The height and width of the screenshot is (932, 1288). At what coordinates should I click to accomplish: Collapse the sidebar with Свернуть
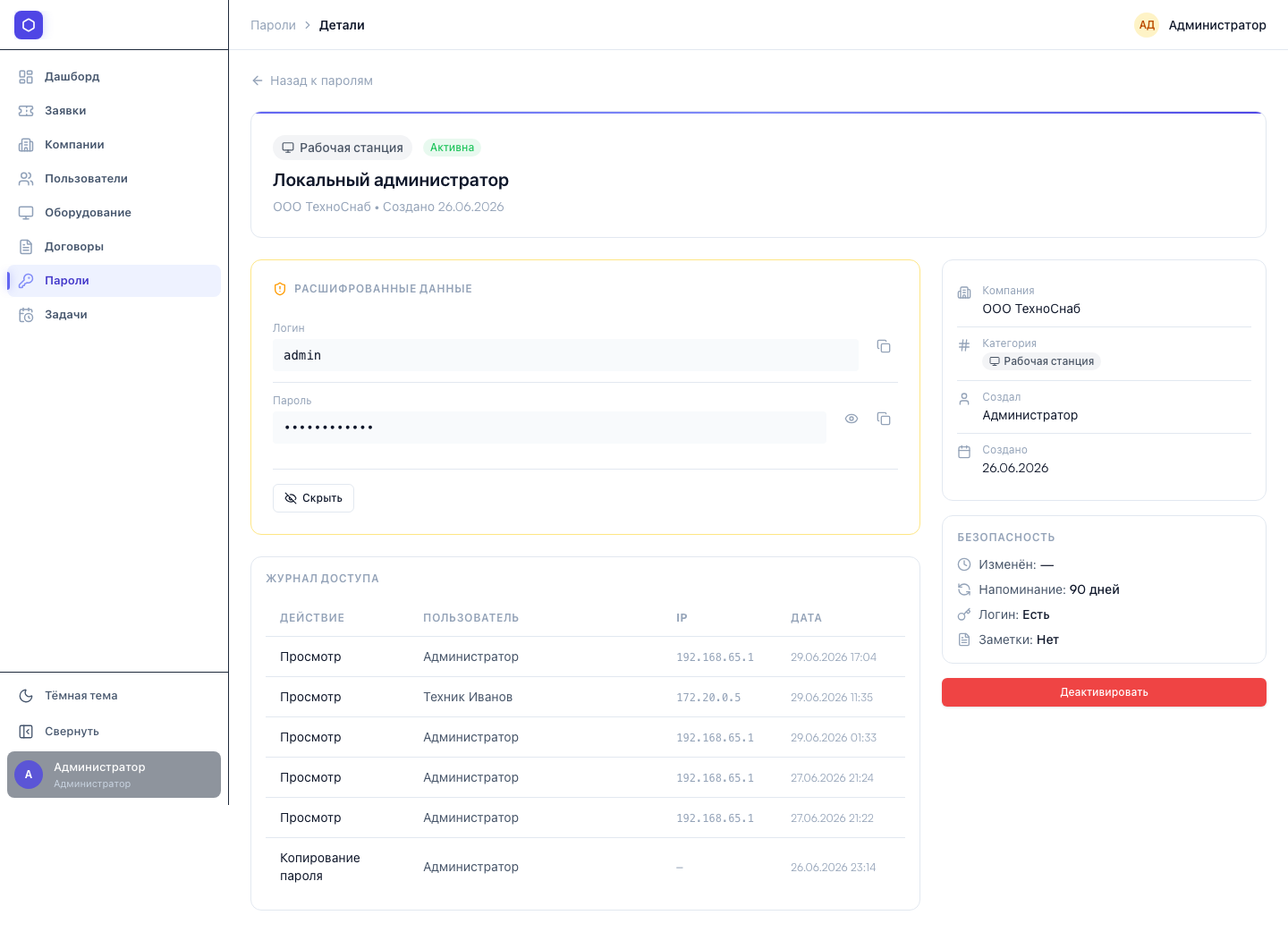114,732
